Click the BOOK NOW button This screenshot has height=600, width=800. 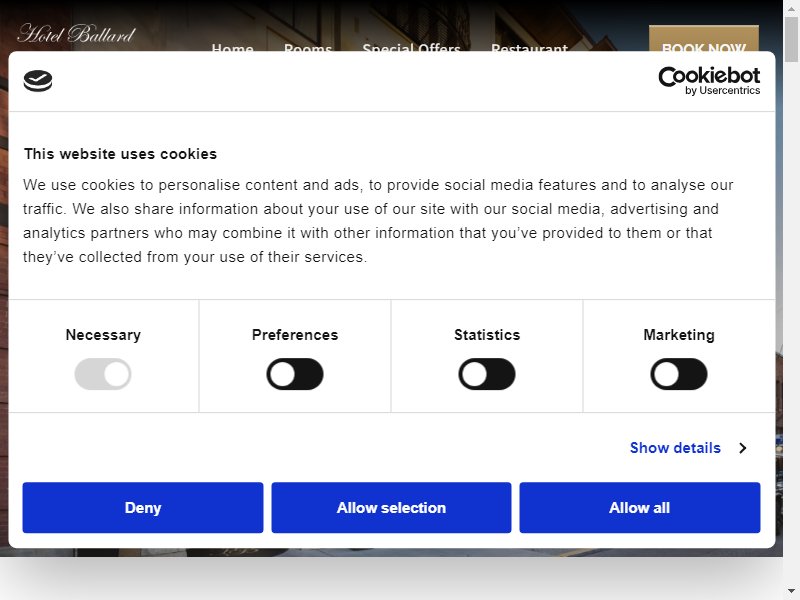click(704, 39)
